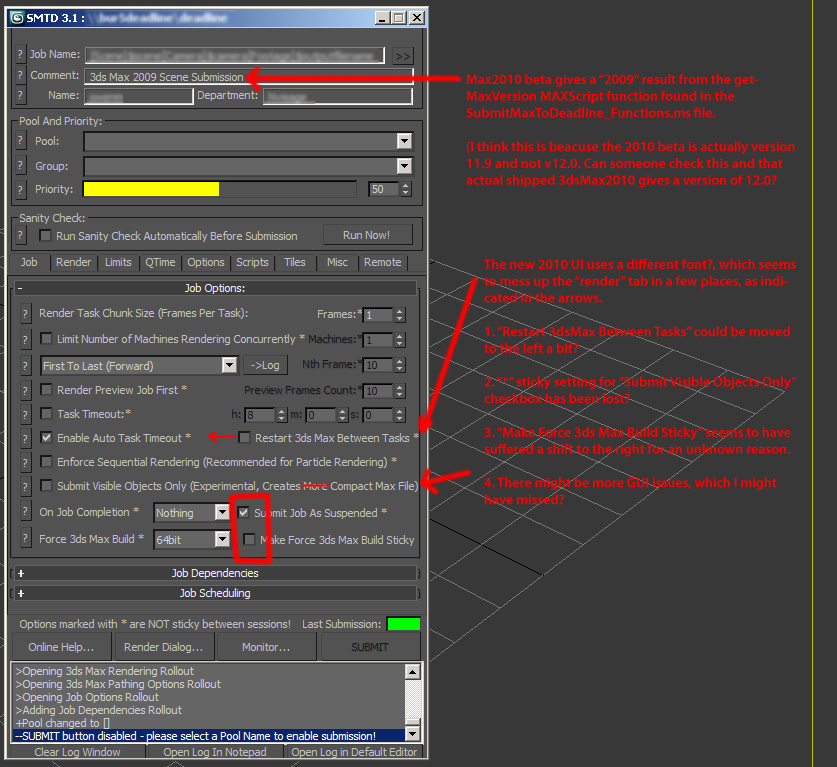Show help for Enforce Sequential Rendering
837x767 pixels.
25,462
